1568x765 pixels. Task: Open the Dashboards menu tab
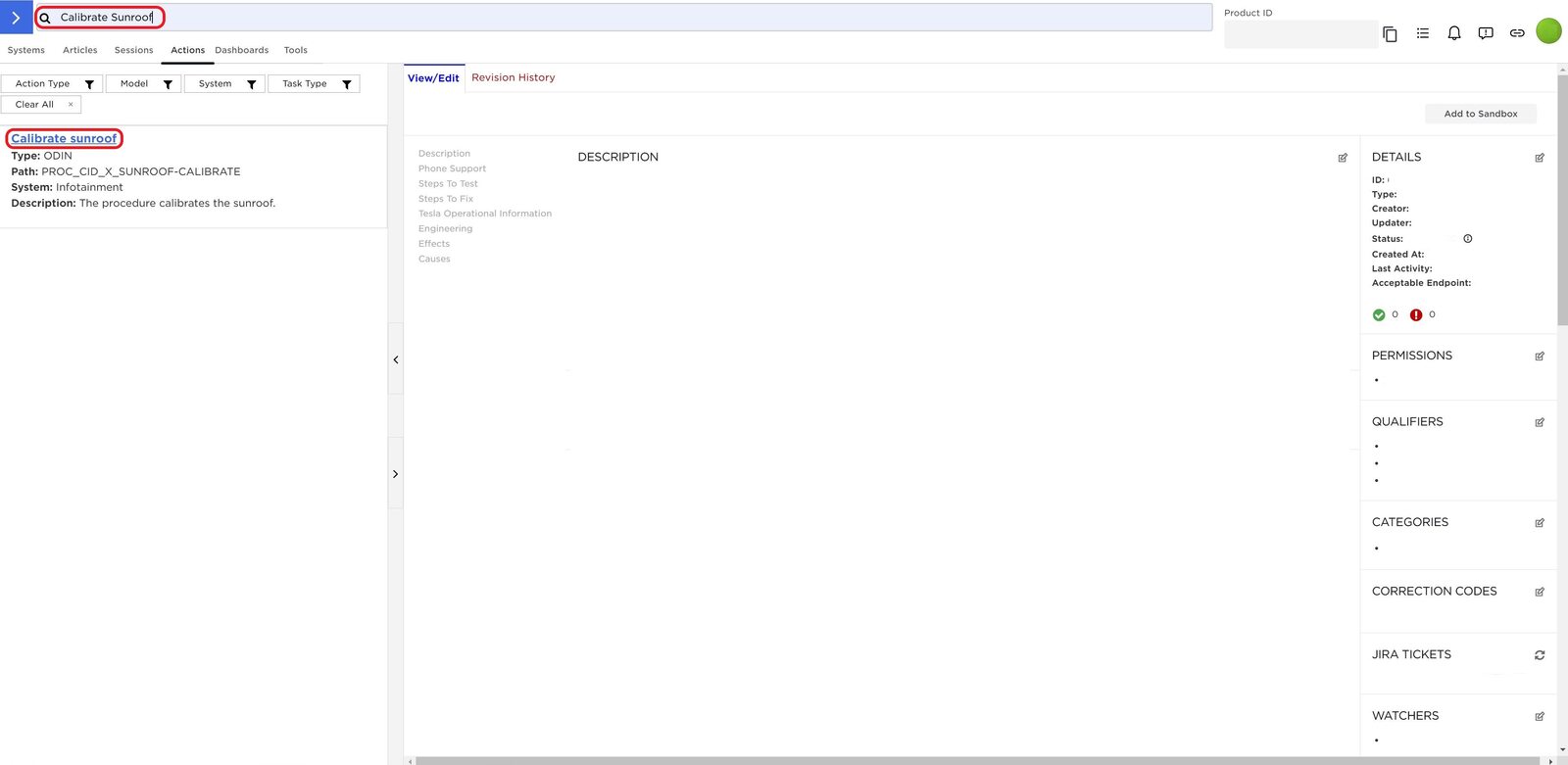(x=241, y=50)
